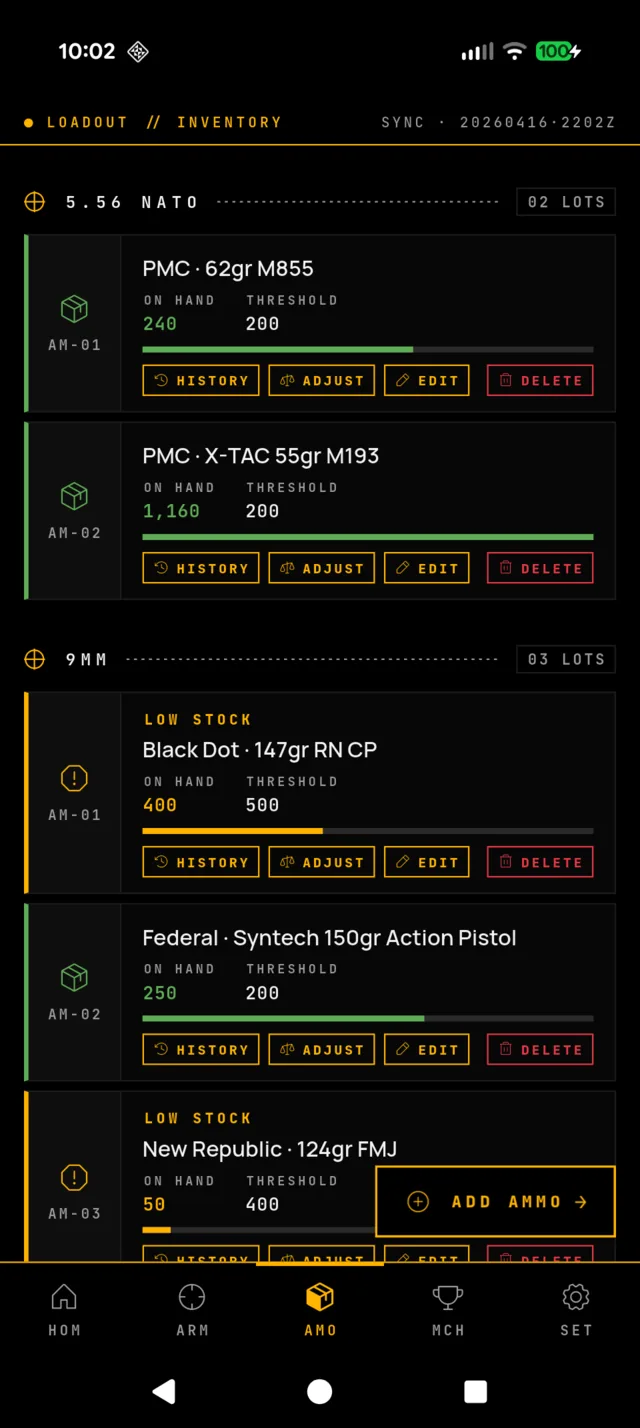Screen dimensions: 640x1428
Task: Tap the low stock warning icon beside Black Dot 147gr
Action: [x=74, y=778]
